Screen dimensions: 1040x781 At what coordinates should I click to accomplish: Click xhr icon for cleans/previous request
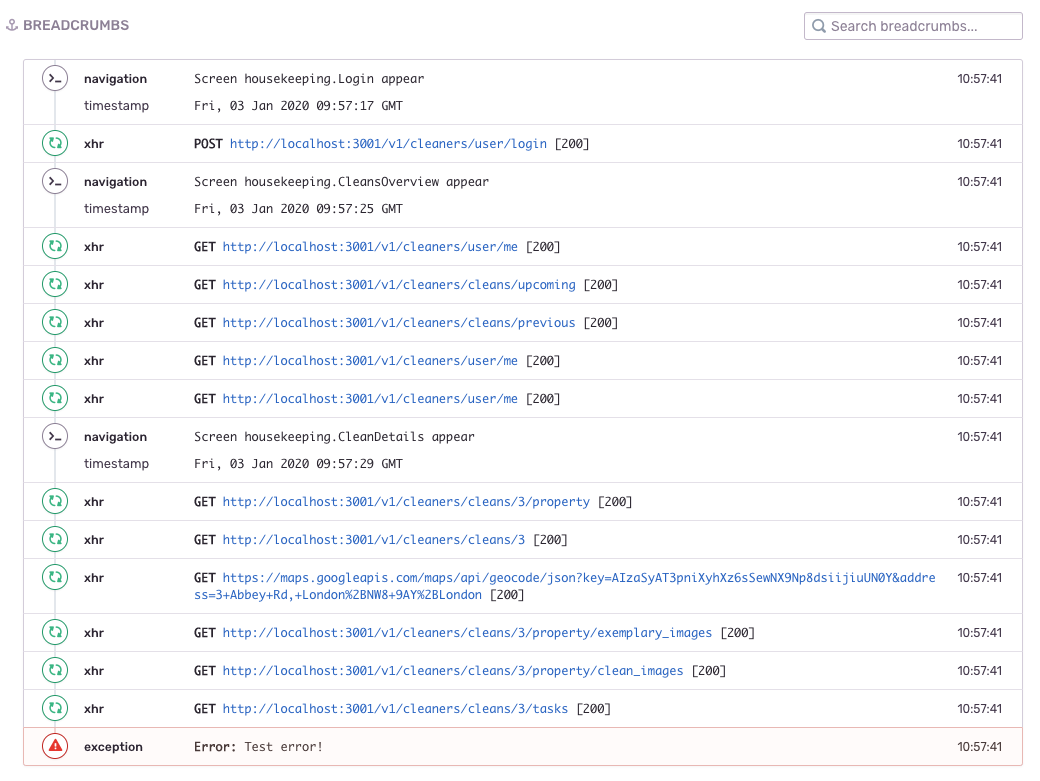click(x=55, y=322)
